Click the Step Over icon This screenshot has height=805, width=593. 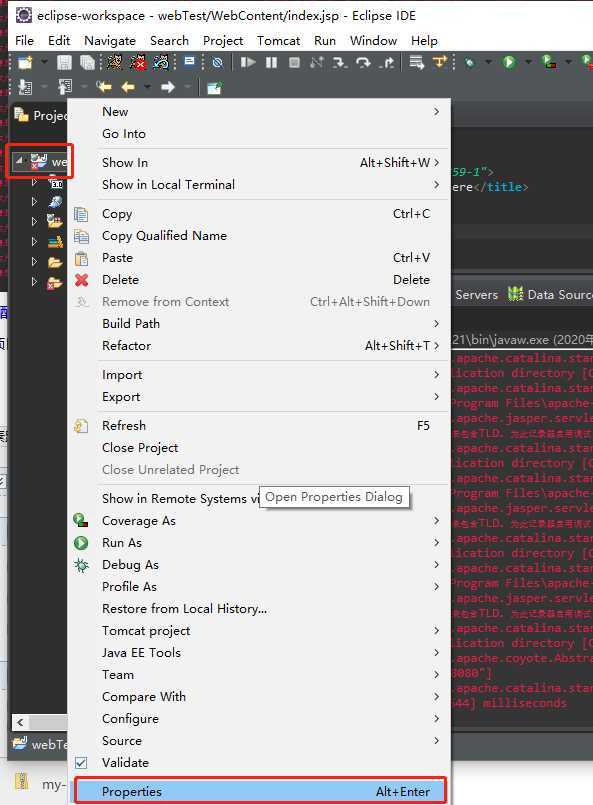coord(363,63)
